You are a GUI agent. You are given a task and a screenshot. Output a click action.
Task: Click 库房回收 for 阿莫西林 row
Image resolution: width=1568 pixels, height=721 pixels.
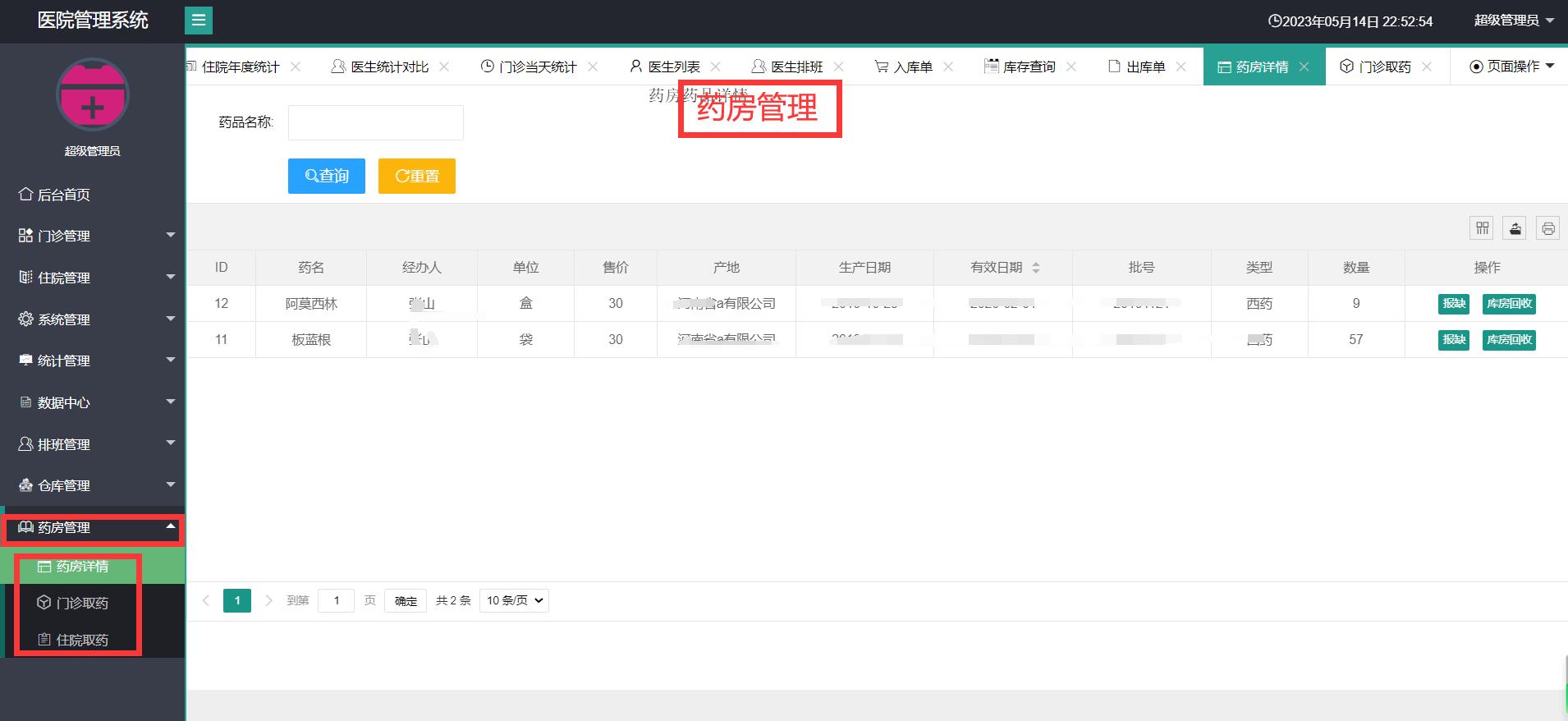click(x=1509, y=304)
